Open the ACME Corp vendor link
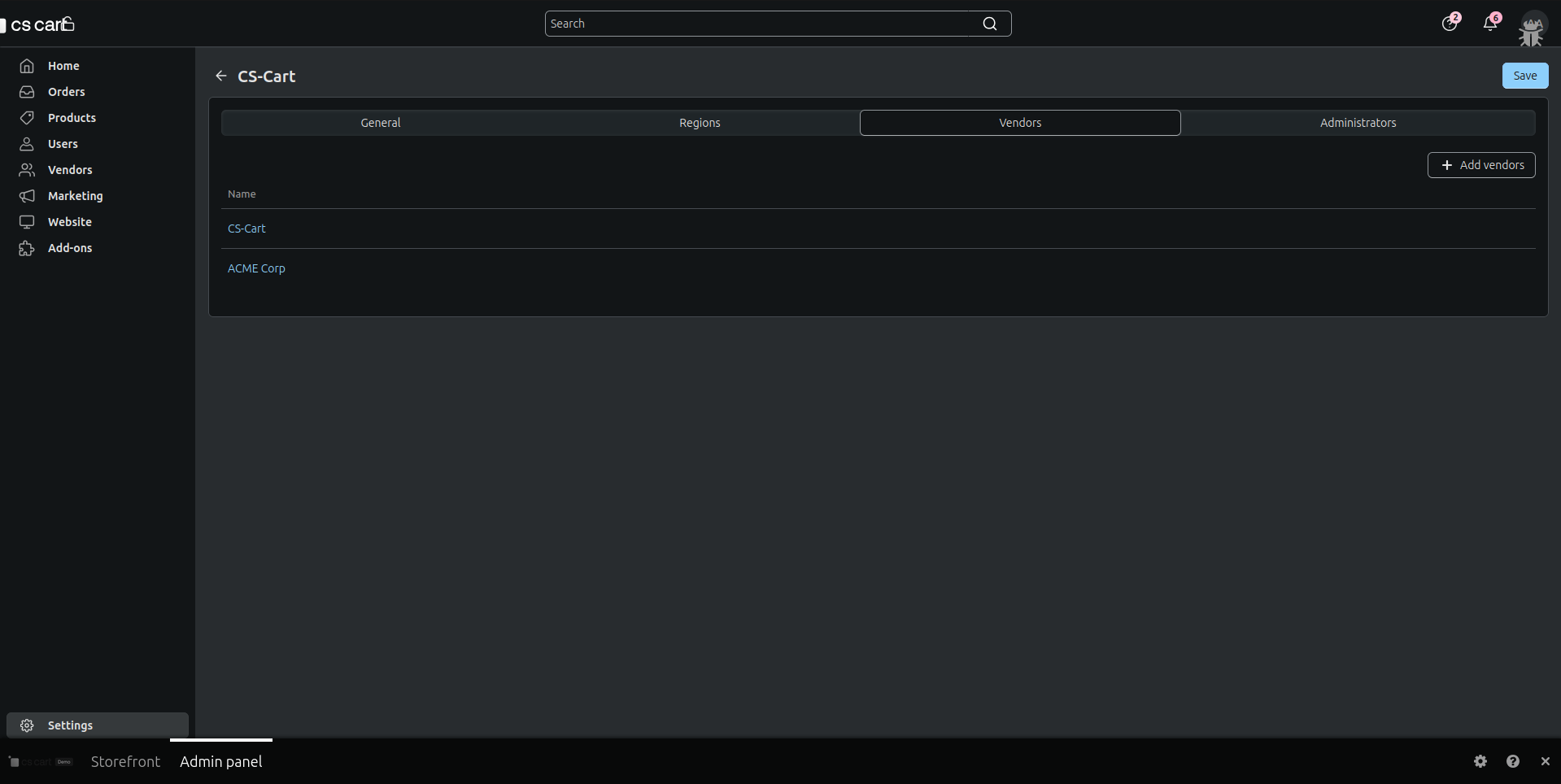Screen dimensions: 1561x784 (256, 268)
